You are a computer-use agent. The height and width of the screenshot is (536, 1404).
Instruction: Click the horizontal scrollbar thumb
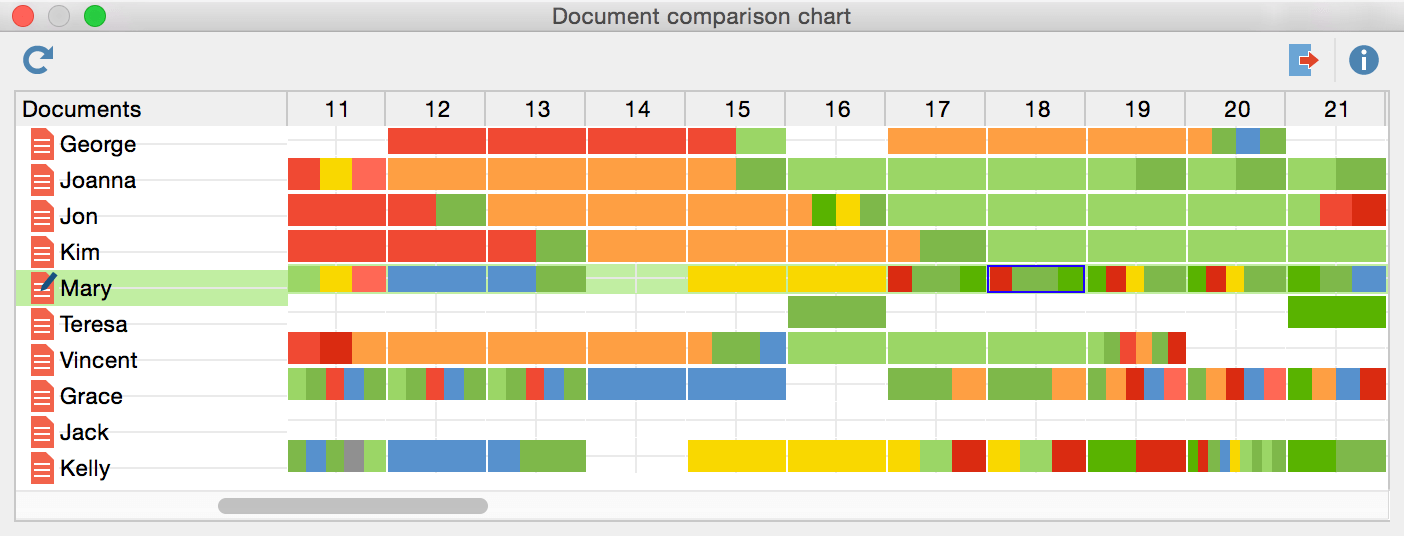(x=353, y=506)
